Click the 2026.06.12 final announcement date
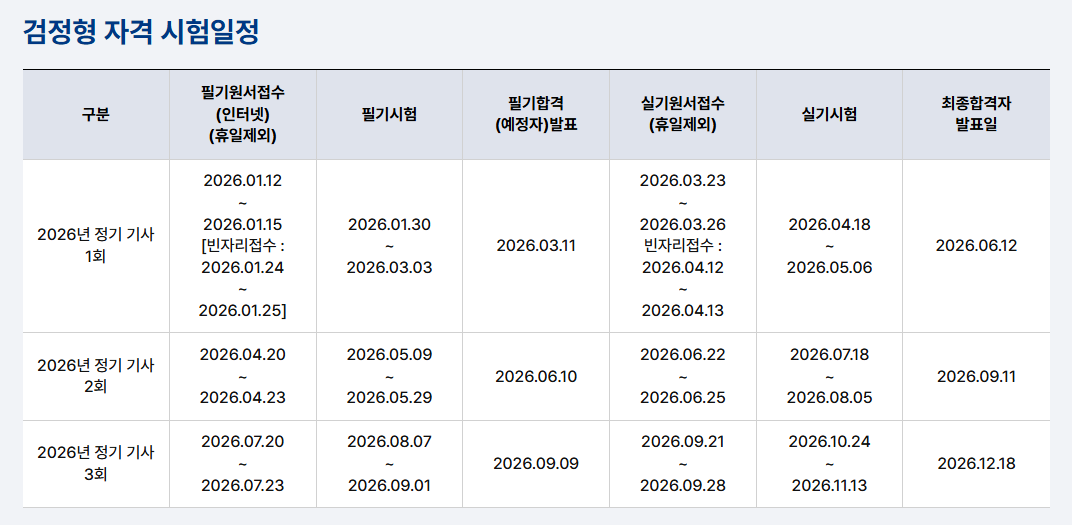This screenshot has width=1072, height=525. pyautogui.click(x=976, y=246)
